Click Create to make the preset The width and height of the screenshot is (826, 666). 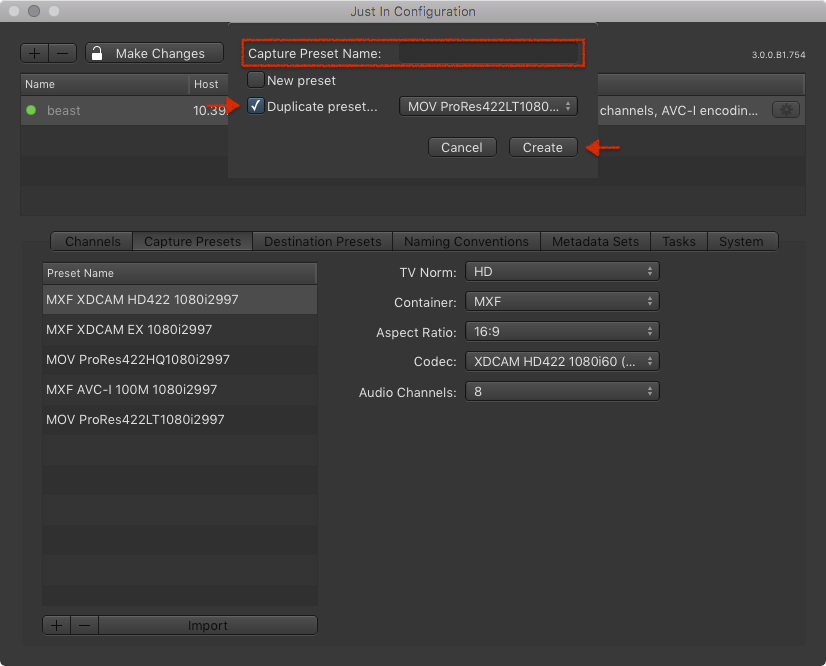coord(543,148)
